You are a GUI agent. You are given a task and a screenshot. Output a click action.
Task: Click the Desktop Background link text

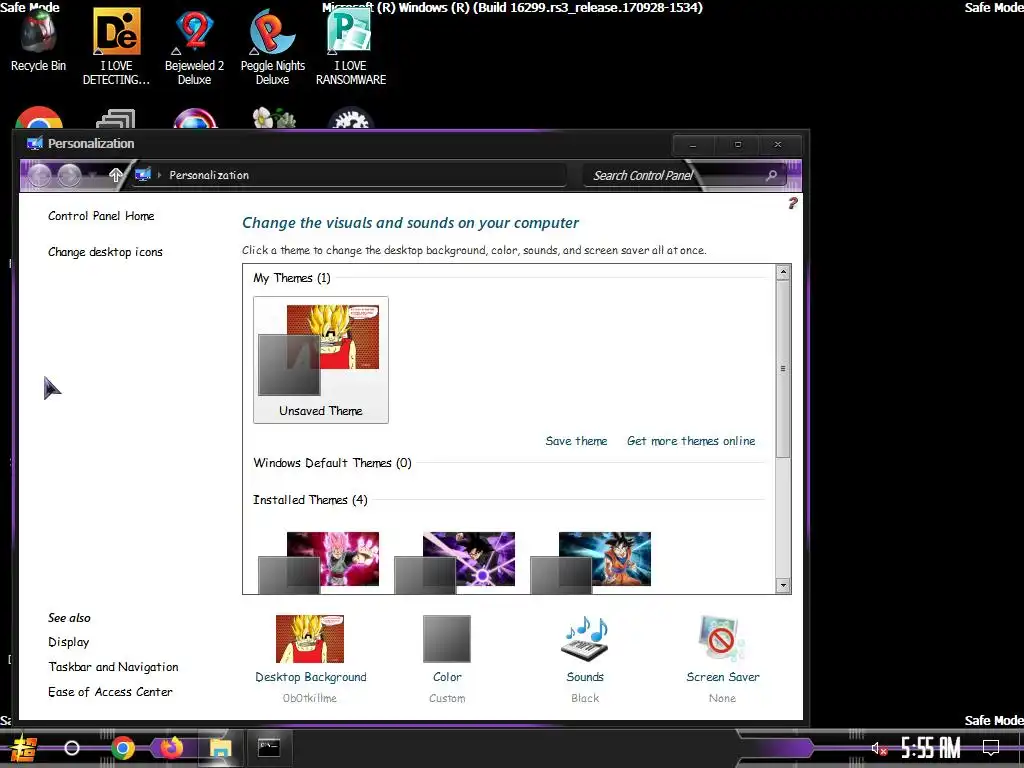[x=311, y=677]
